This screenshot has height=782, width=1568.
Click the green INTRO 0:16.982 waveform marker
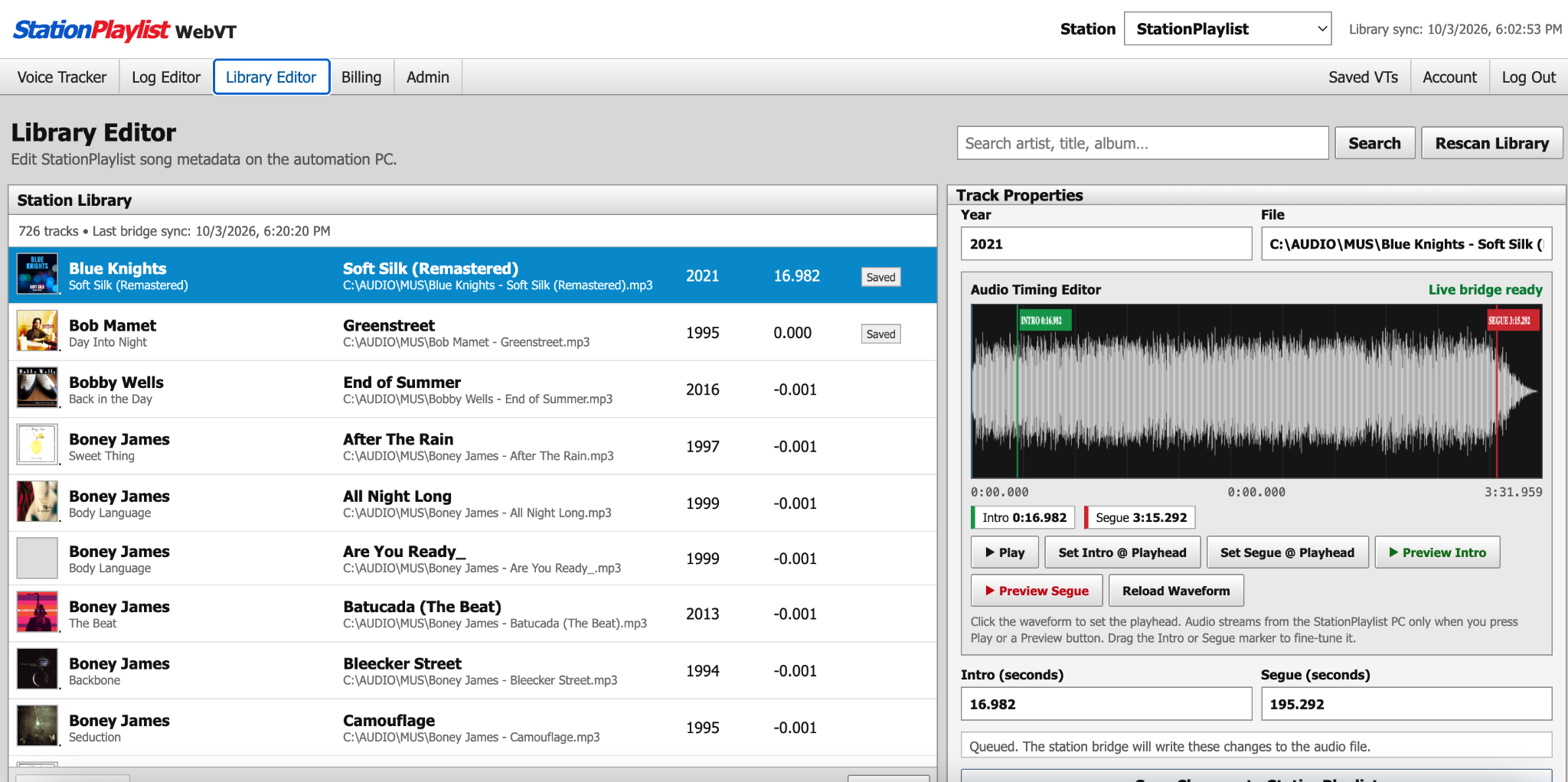(1044, 320)
